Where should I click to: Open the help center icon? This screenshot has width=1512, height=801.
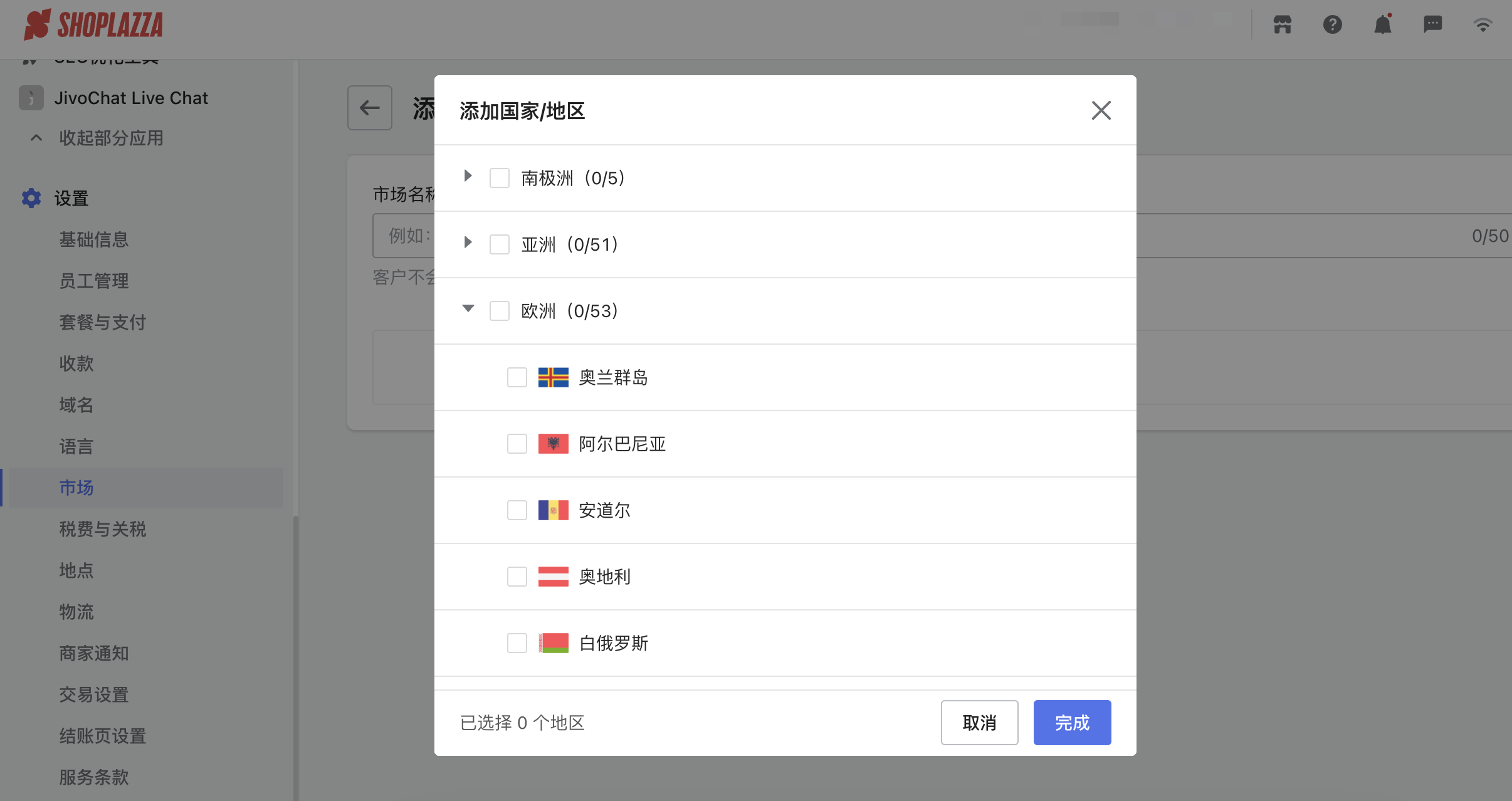[x=1333, y=24]
